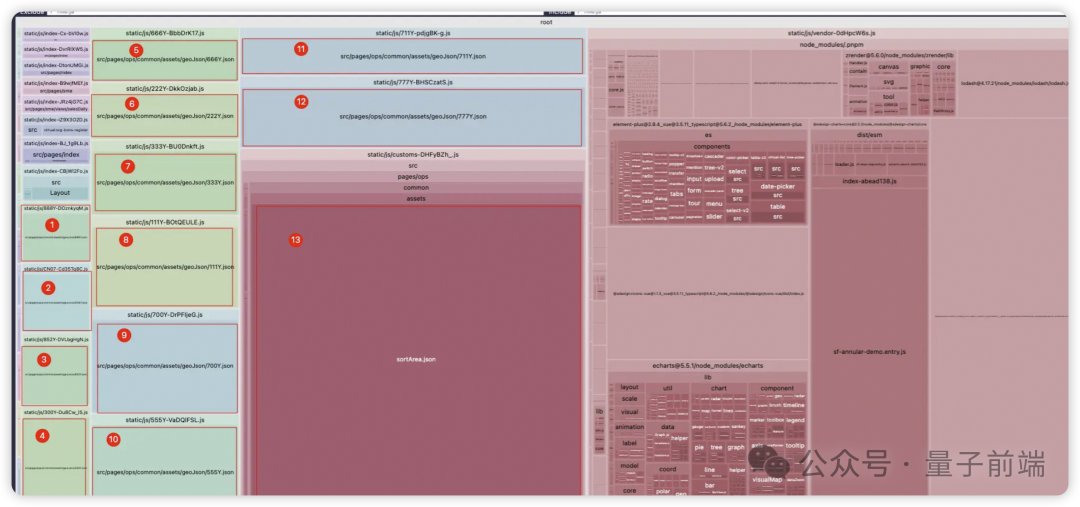Select the static/js/666Y-BbbDrK17.js chunk header
Viewport: 1080px width, 507px height.
(x=165, y=32)
